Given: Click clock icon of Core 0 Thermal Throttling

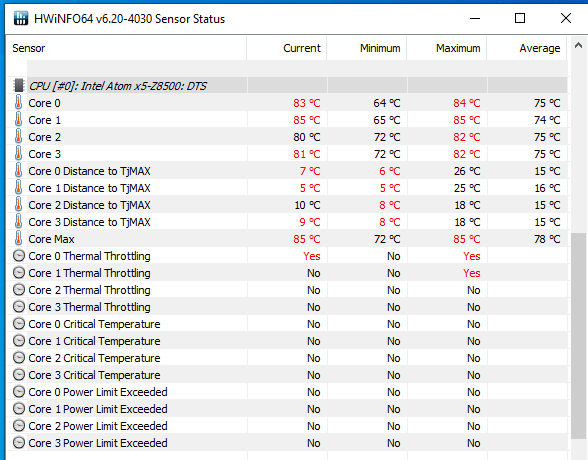Looking at the screenshot, I should (x=19, y=256).
